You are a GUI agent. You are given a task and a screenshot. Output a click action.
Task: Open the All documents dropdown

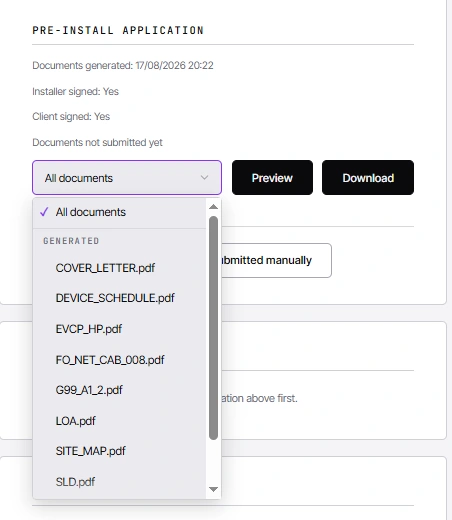click(x=127, y=177)
